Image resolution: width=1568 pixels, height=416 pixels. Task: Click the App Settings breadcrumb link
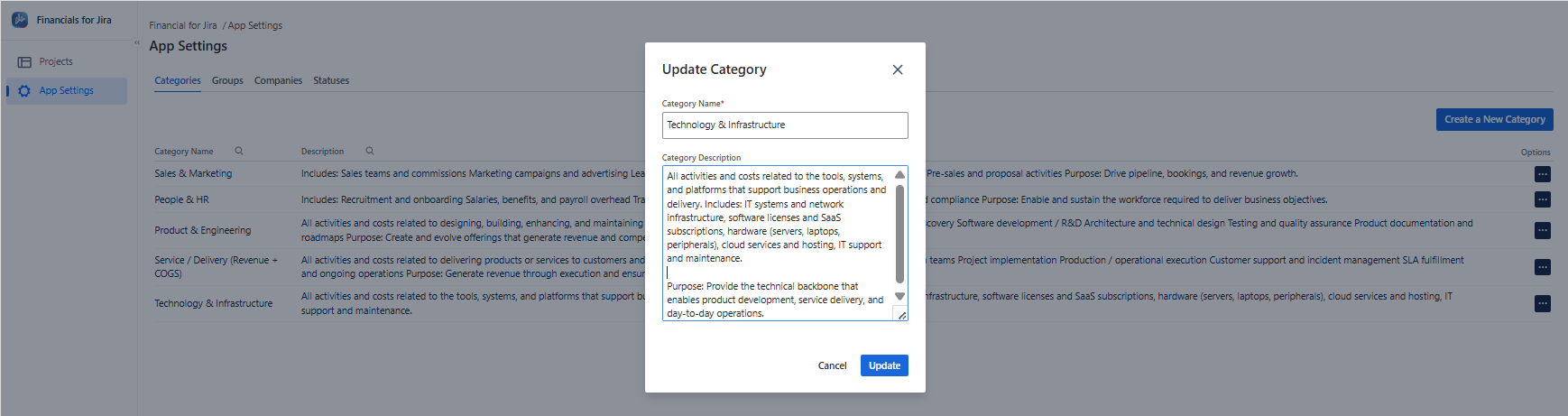click(x=255, y=25)
